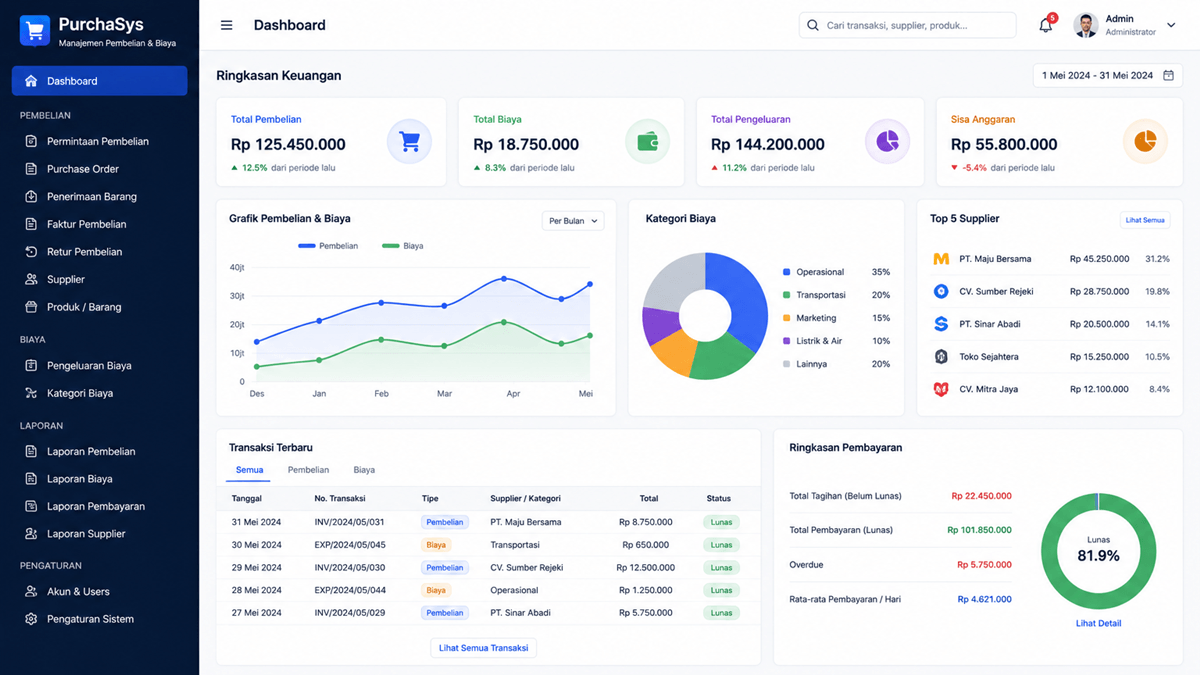Expand the Admin profile menu chevron
The height and width of the screenshot is (675, 1200).
pyautogui.click(x=1172, y=25)
